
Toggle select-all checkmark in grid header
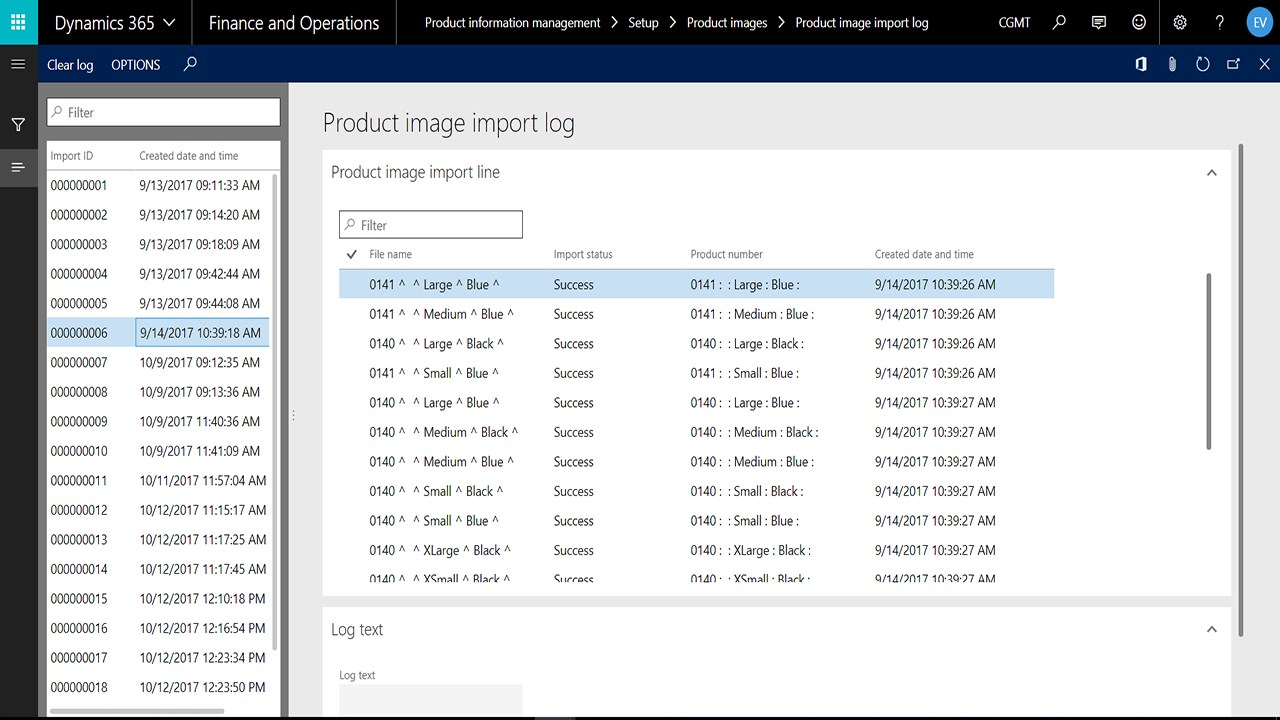[x=352, y=254]
